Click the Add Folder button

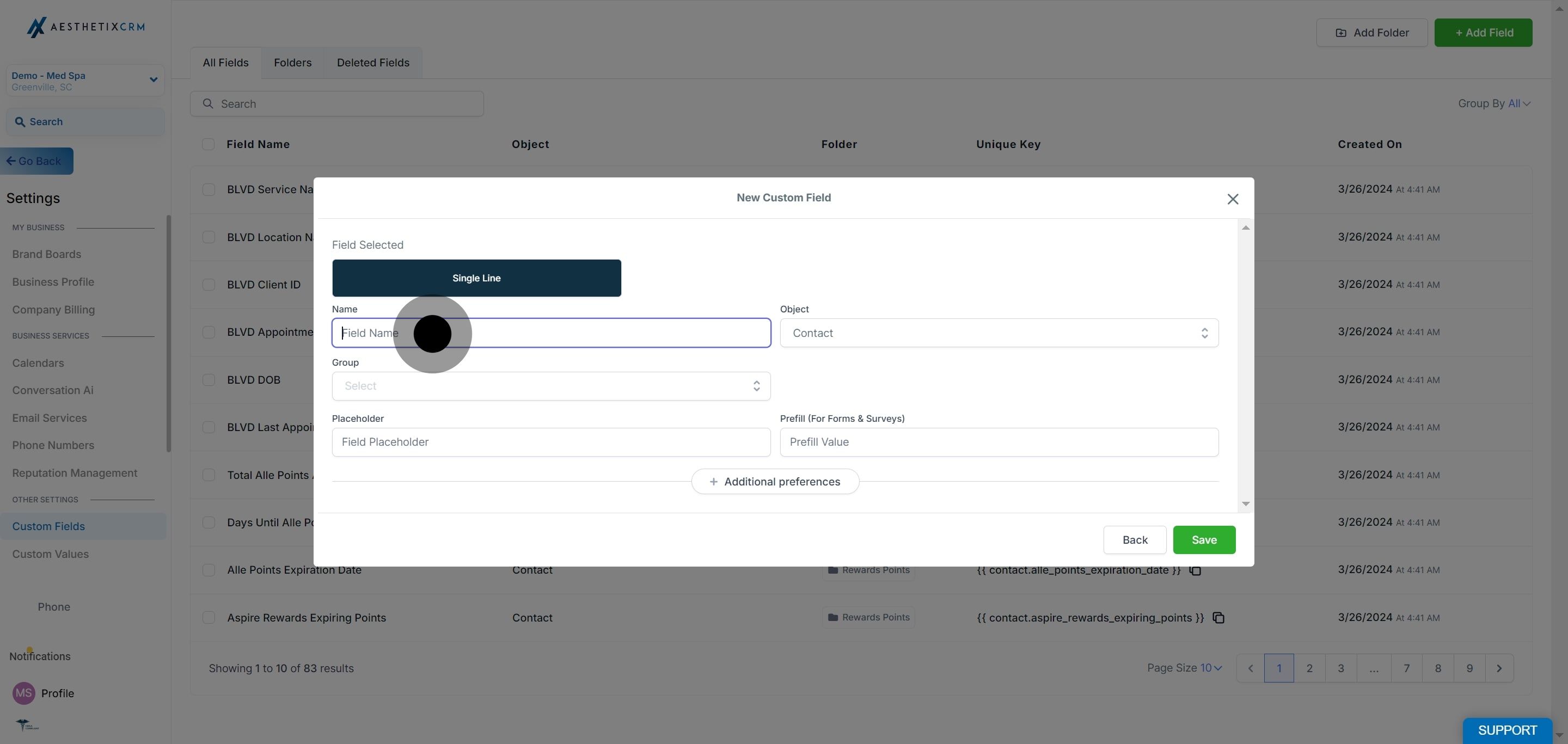pos(1371,33)
